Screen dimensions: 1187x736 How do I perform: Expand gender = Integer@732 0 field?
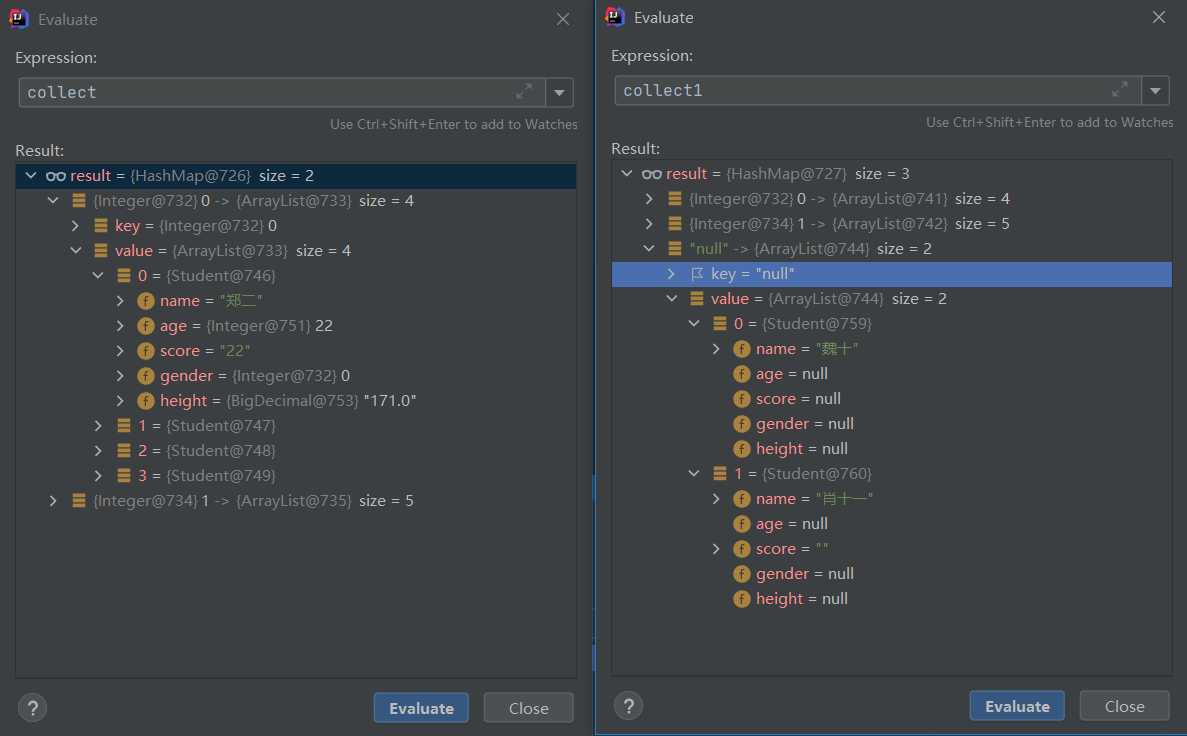(x=120, y=376)
